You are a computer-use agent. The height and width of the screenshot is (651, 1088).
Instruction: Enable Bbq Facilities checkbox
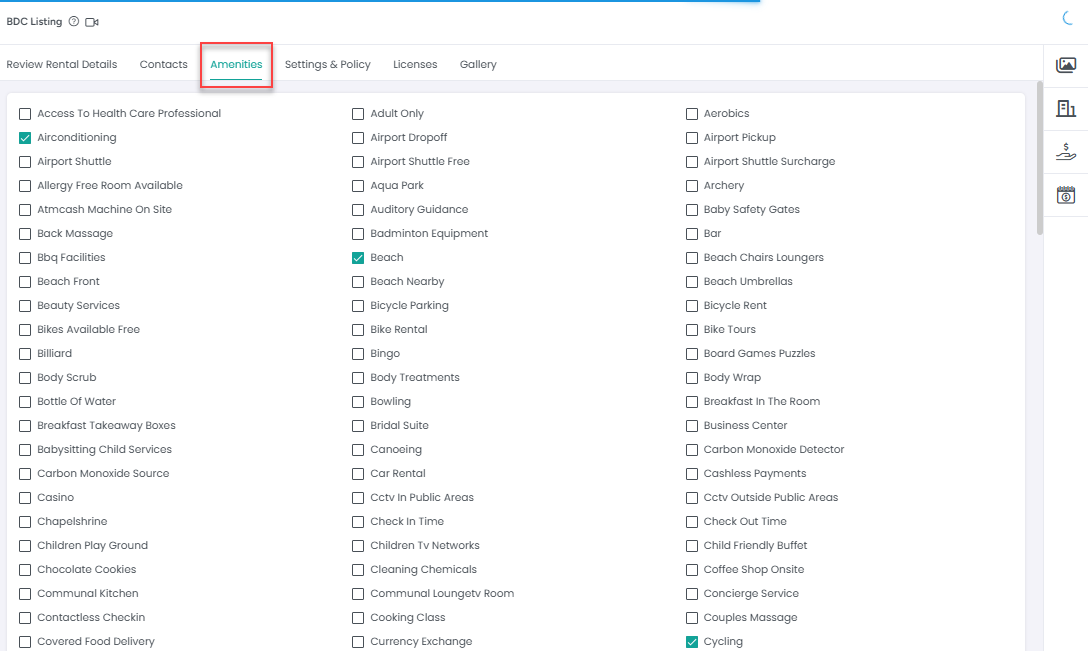[x=25, y=257]
